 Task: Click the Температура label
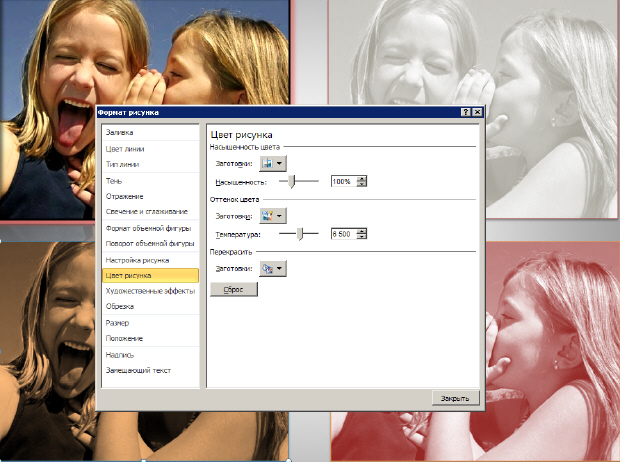pos(238,235)
